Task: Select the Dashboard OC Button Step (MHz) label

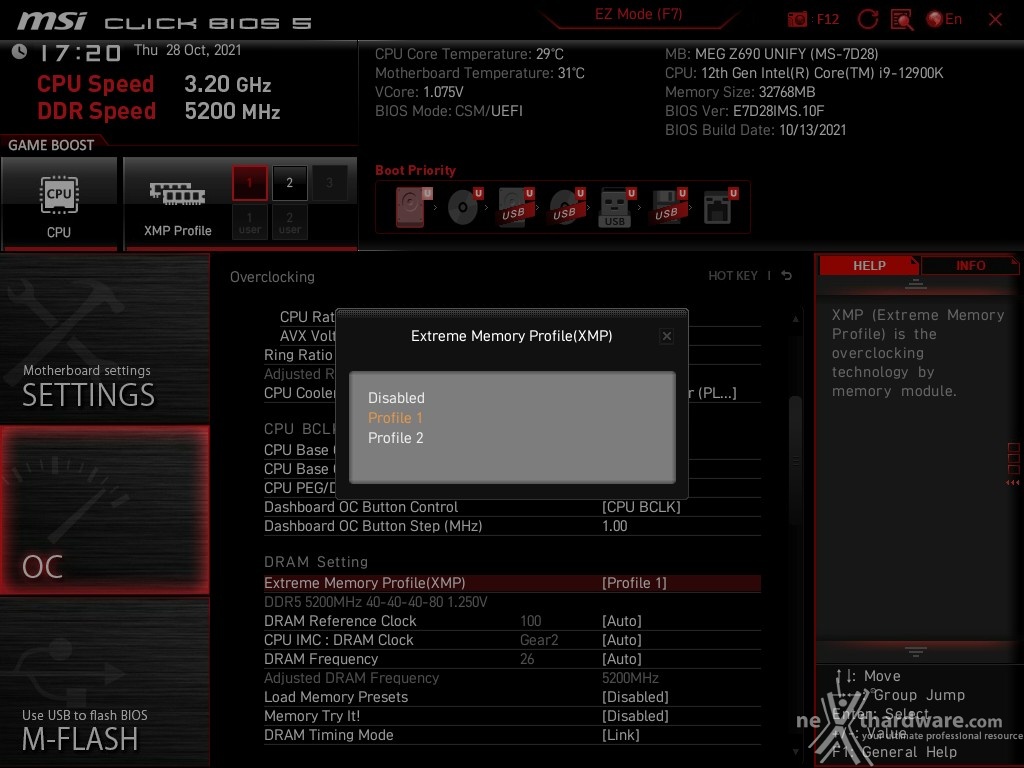Action: [x=373, y=526]
